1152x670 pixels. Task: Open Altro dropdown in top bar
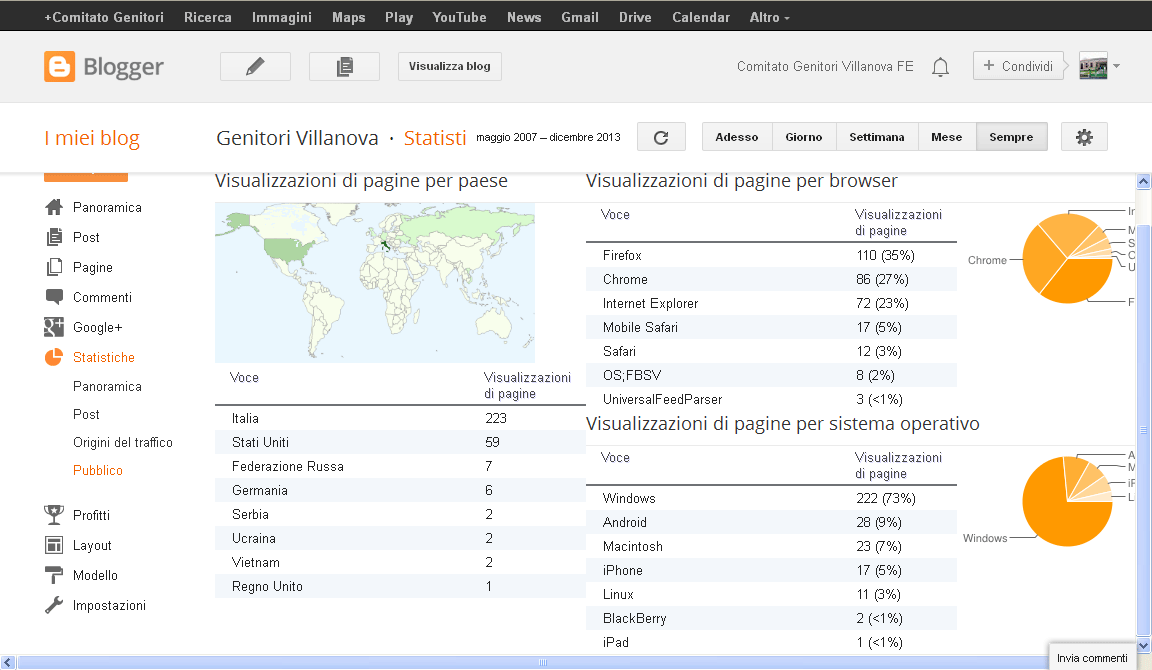769,17
